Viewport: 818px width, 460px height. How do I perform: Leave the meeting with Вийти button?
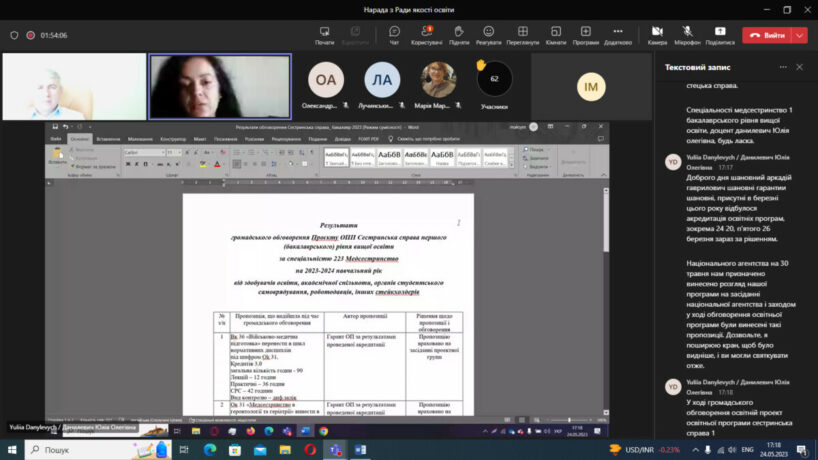[767, 35]
